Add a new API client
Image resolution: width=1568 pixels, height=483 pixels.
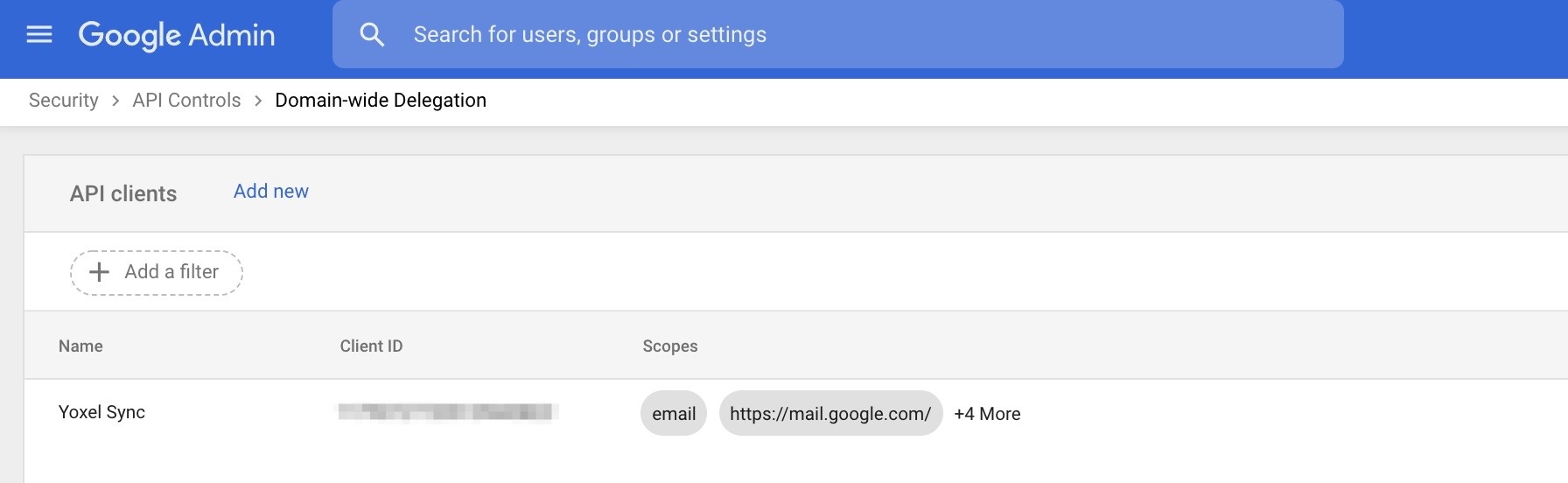pos(270,192)
